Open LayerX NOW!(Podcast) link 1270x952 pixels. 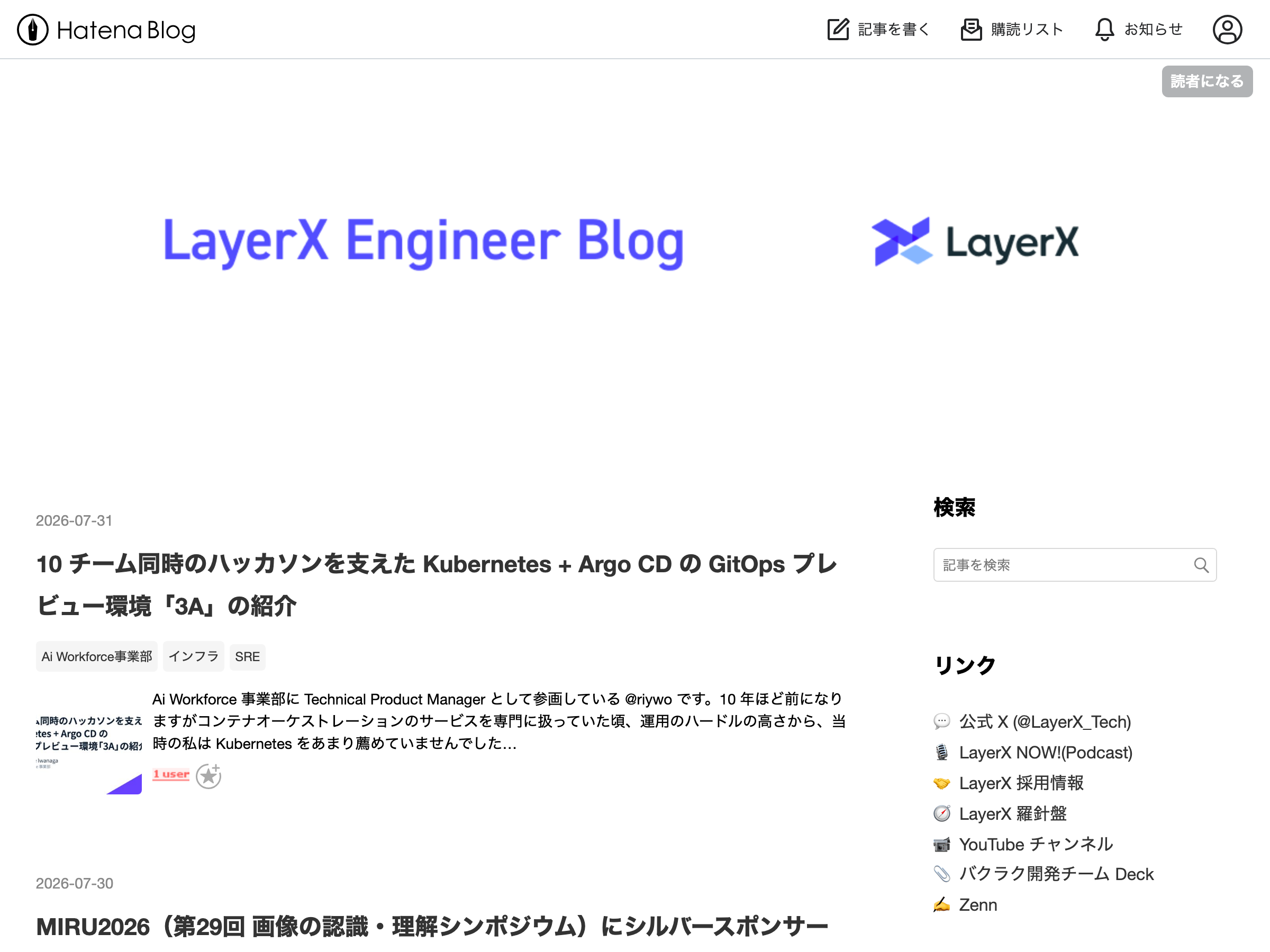pos(1046,752)
